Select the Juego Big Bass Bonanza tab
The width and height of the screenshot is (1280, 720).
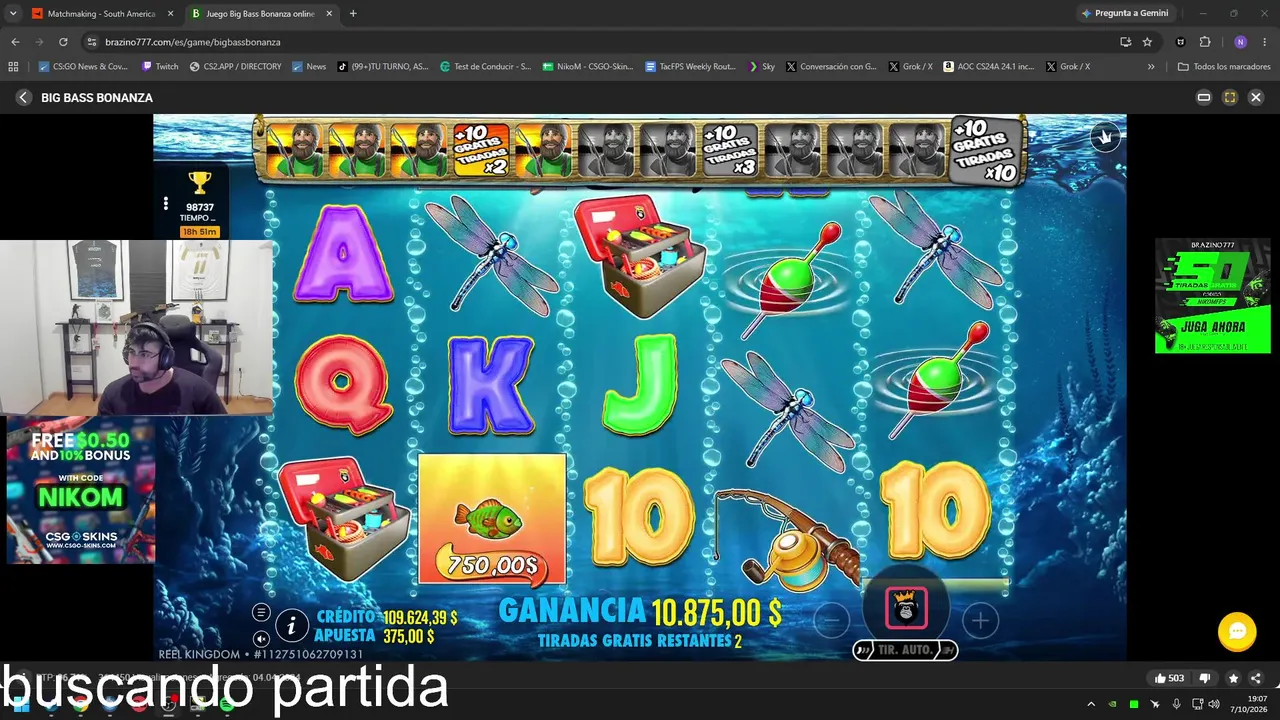tap(260, 14)
